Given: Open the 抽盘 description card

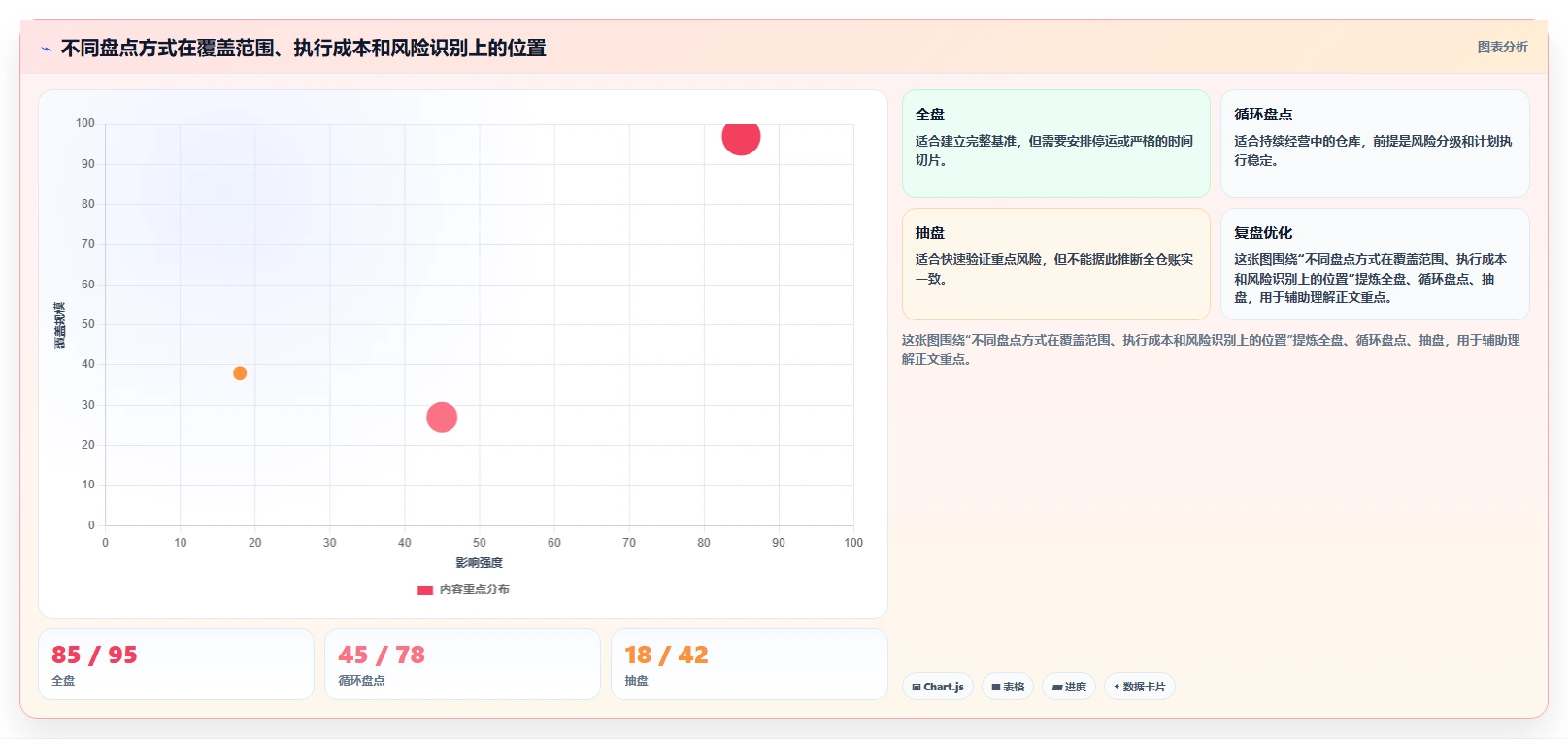Looking at the screenshot, I should 1056,264.
